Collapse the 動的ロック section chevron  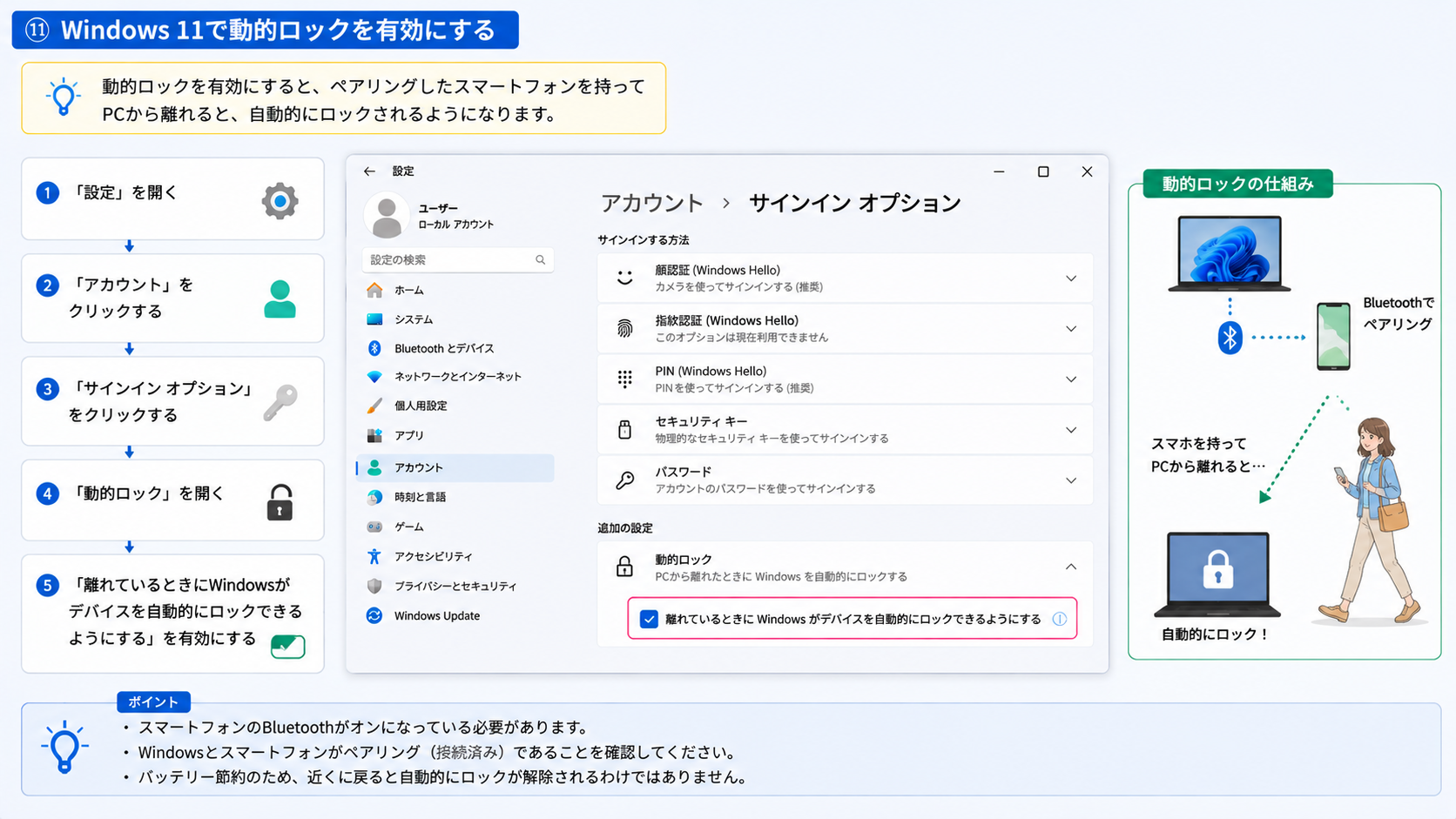(1071, 567)
